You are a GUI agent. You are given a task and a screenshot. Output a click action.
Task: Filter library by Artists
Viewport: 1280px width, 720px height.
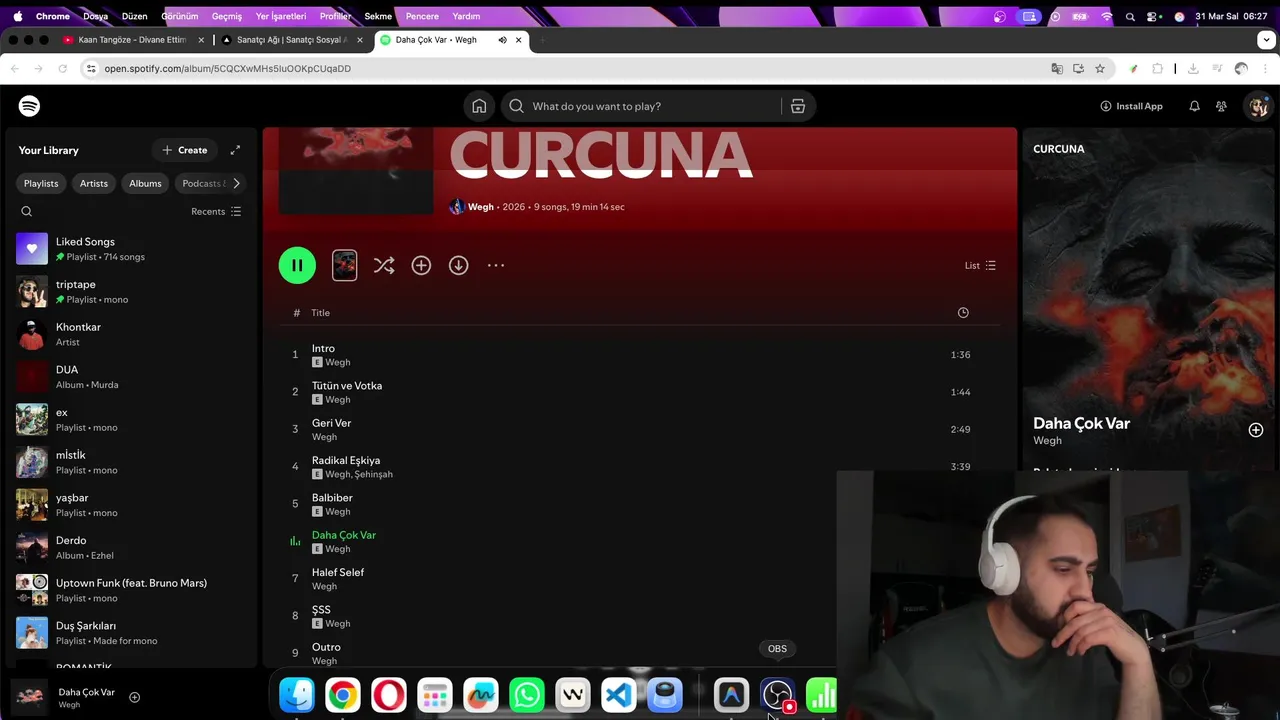(x=94, y=183)
